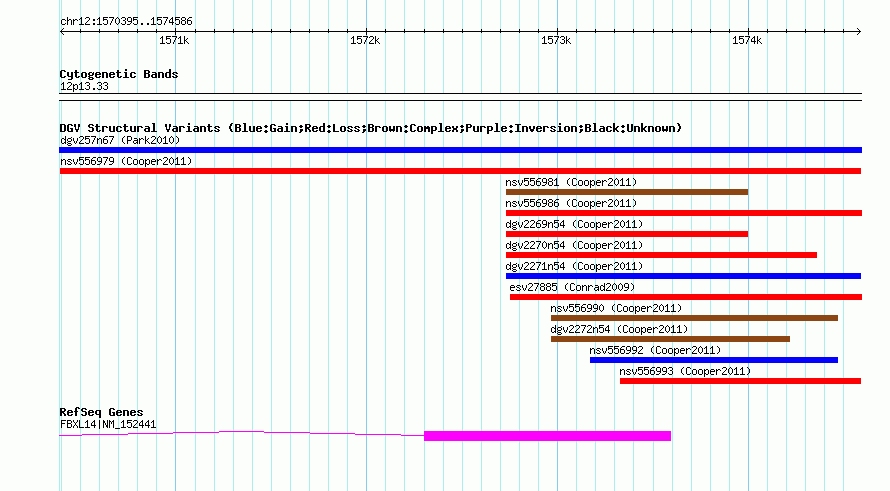Select the red nsv556979 loss bar
This screenshot has width=890, height=491.
[x=460, y=171]
